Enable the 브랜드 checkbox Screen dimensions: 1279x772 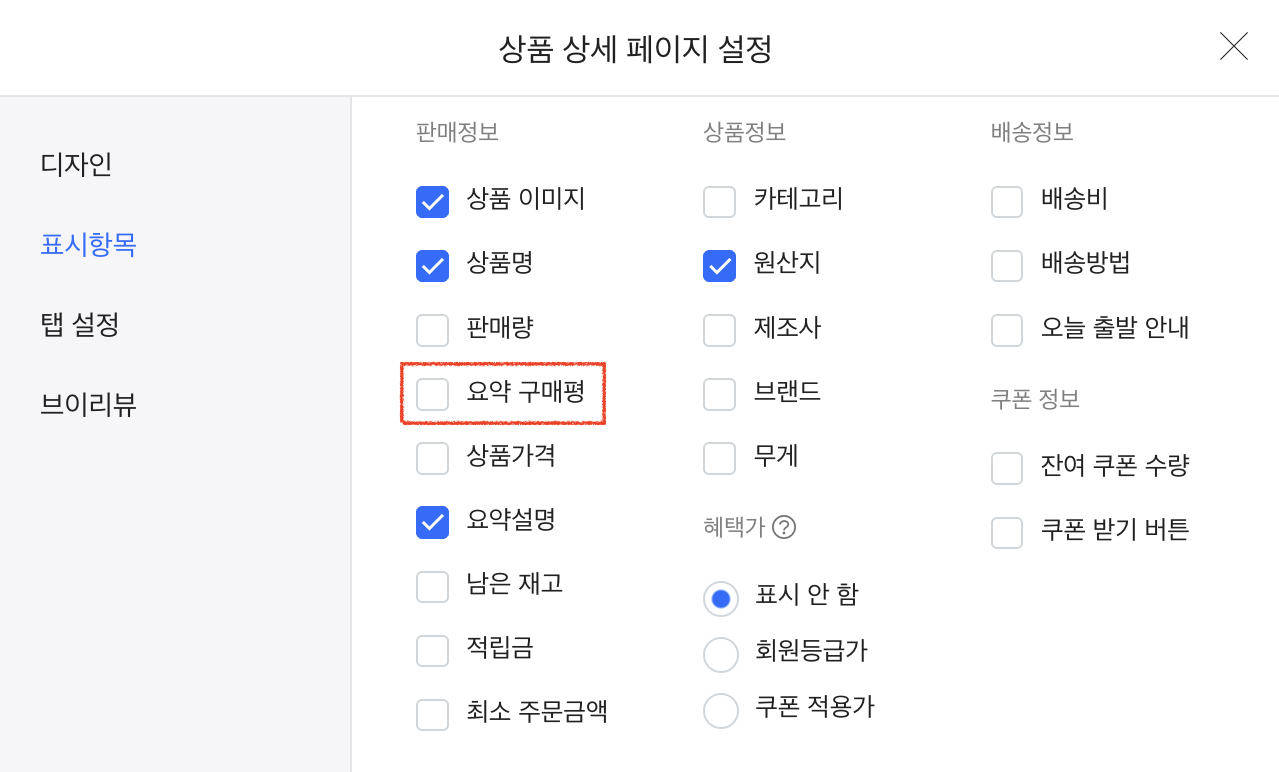point(719,394)
